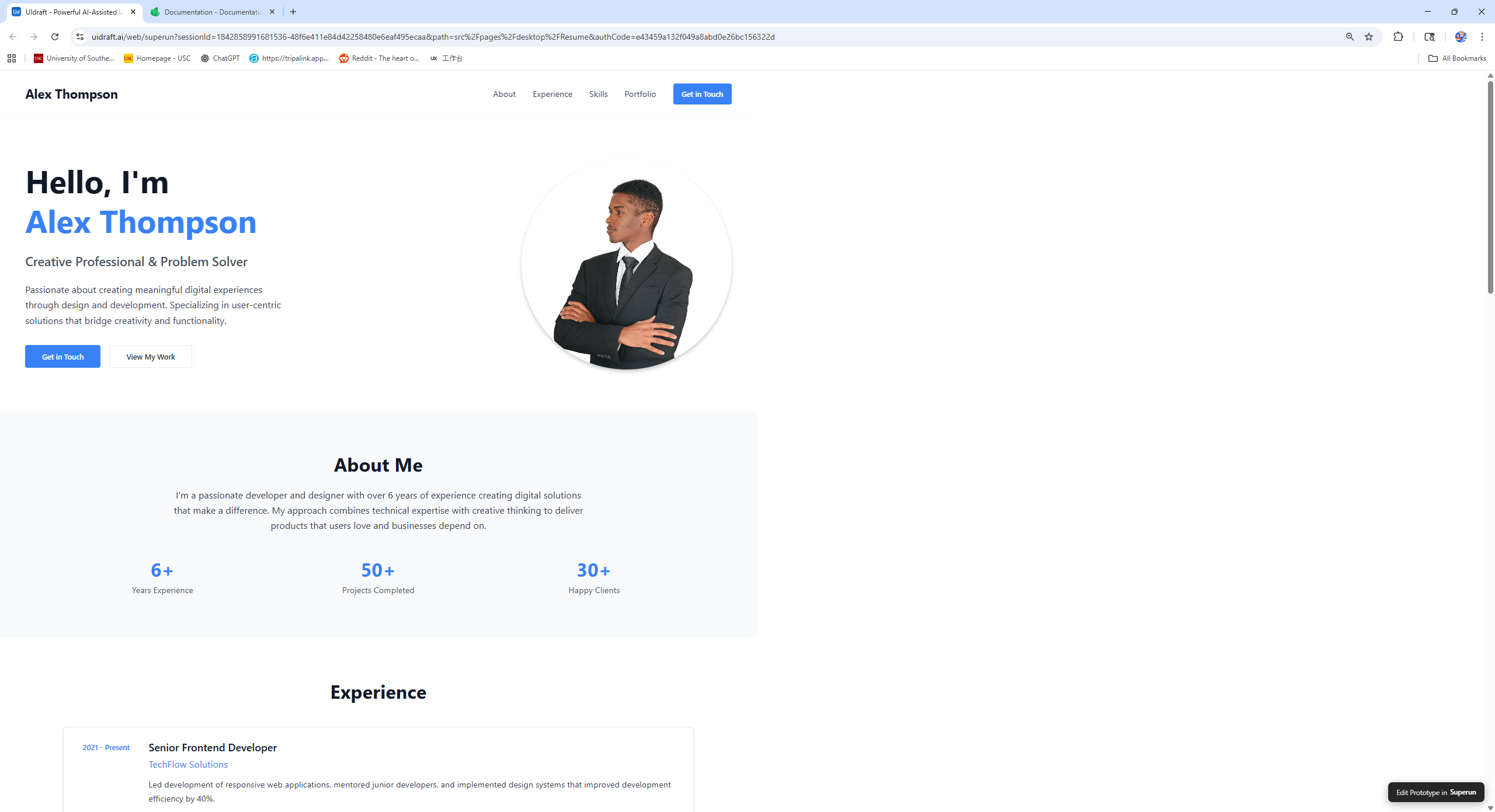
Task: Go to the Experience nav link
Action: (x=552, y=94)
